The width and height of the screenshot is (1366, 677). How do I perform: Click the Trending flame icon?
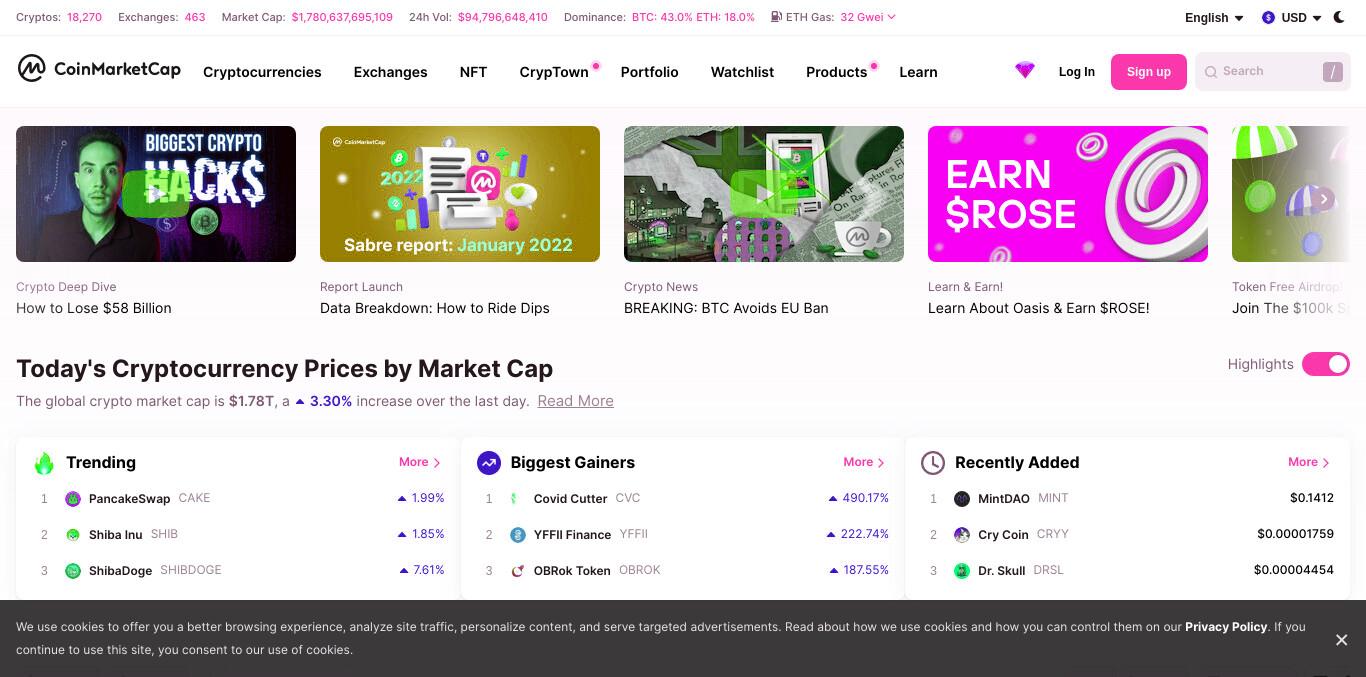tap(44, 462)
